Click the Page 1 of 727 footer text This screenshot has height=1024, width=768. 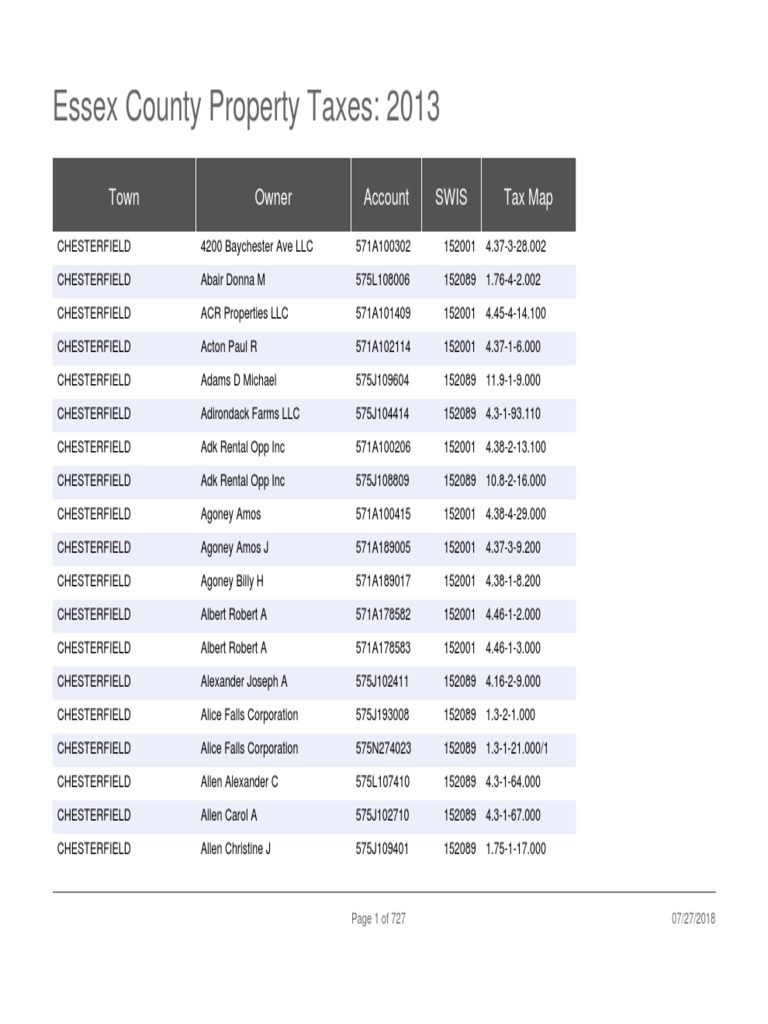point(379,919)
